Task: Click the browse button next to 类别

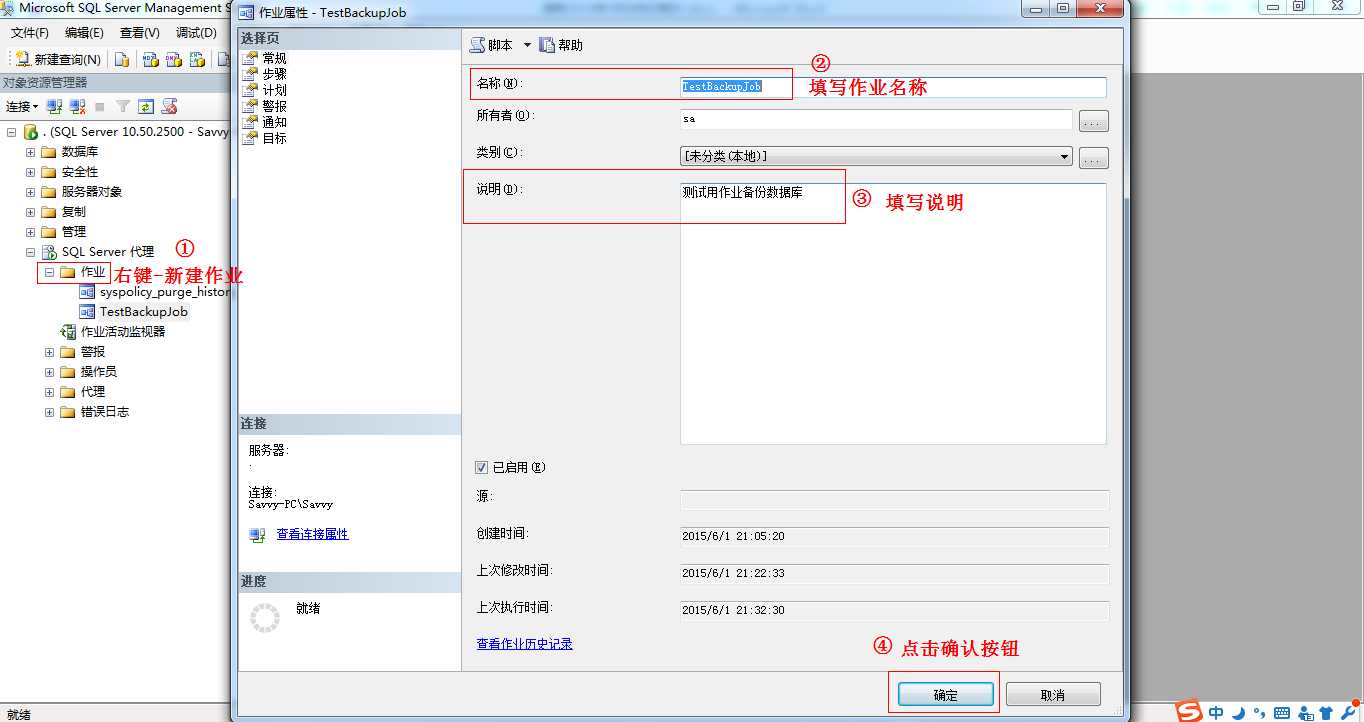Action: click(x=1094, y=158)
